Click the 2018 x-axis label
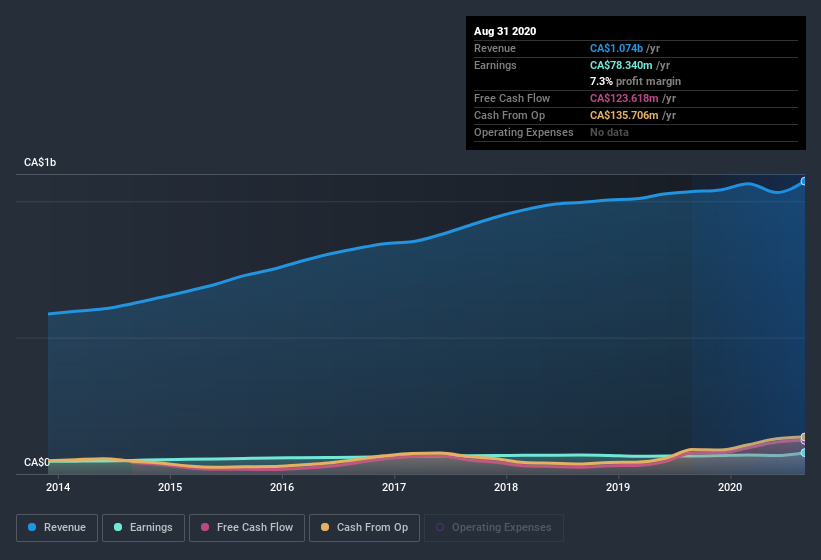The height and width of the screenshot is (560, 821). [506, 487]
